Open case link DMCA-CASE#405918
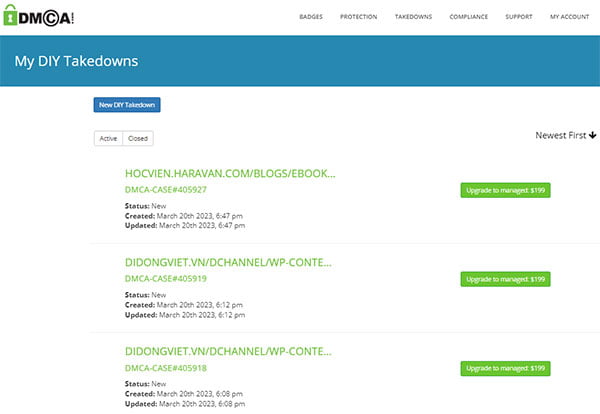This screenshot has width=600, height=414. (166, 368)
